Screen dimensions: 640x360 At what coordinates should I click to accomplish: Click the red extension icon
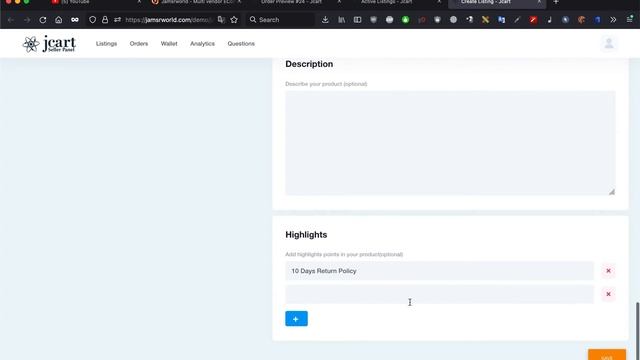(533, 20)
